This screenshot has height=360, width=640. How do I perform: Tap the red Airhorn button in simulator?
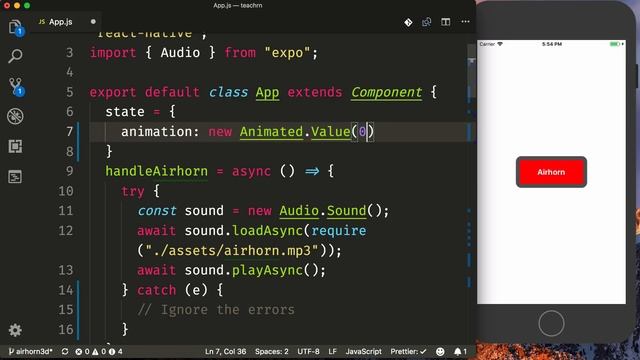[551, 172]
